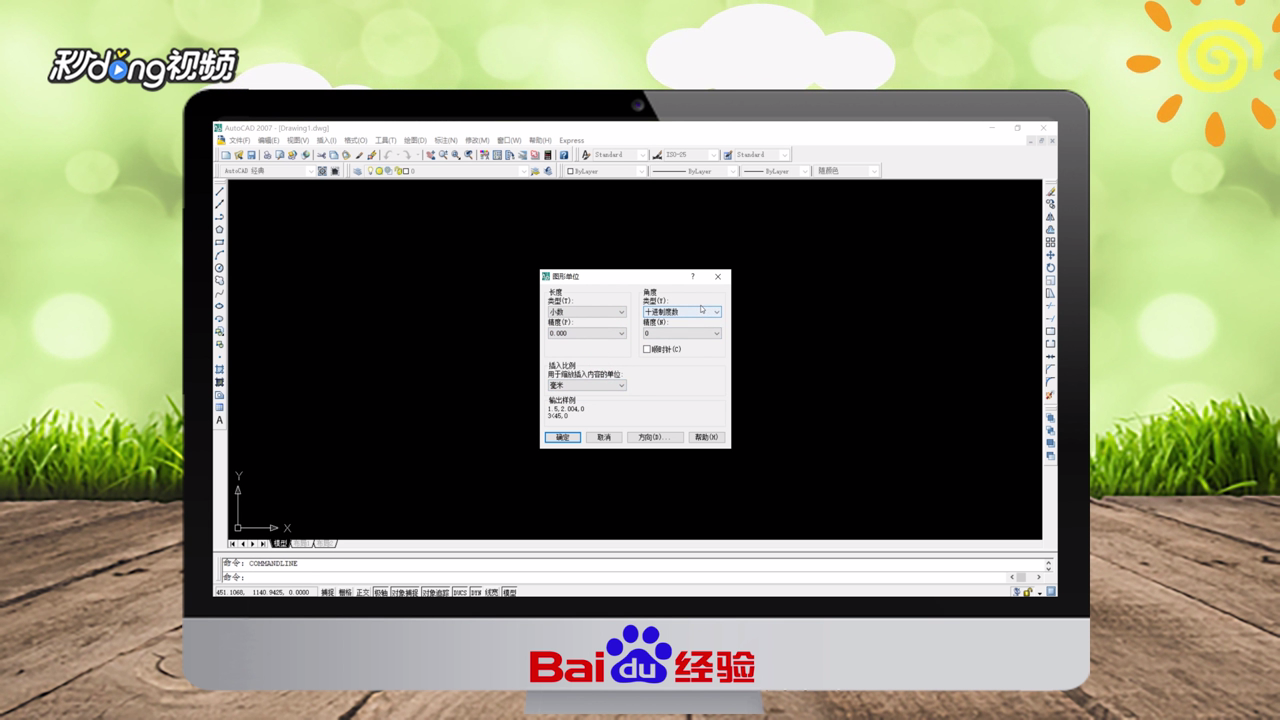
Task: Select the Pan Realtime hand icon
Action: 430,155
